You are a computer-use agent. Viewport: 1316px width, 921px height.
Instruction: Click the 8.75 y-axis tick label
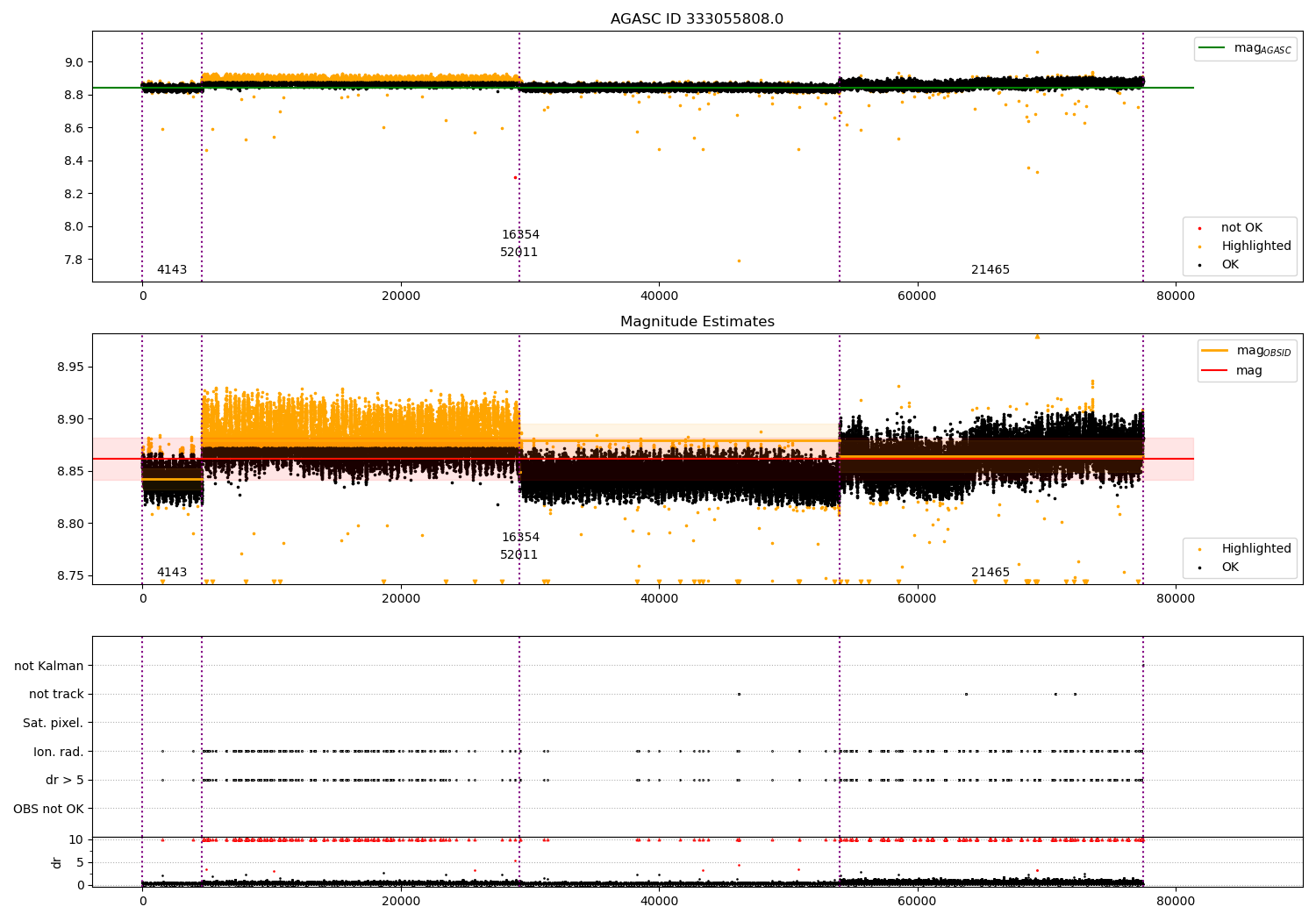(x=70, y=575)
